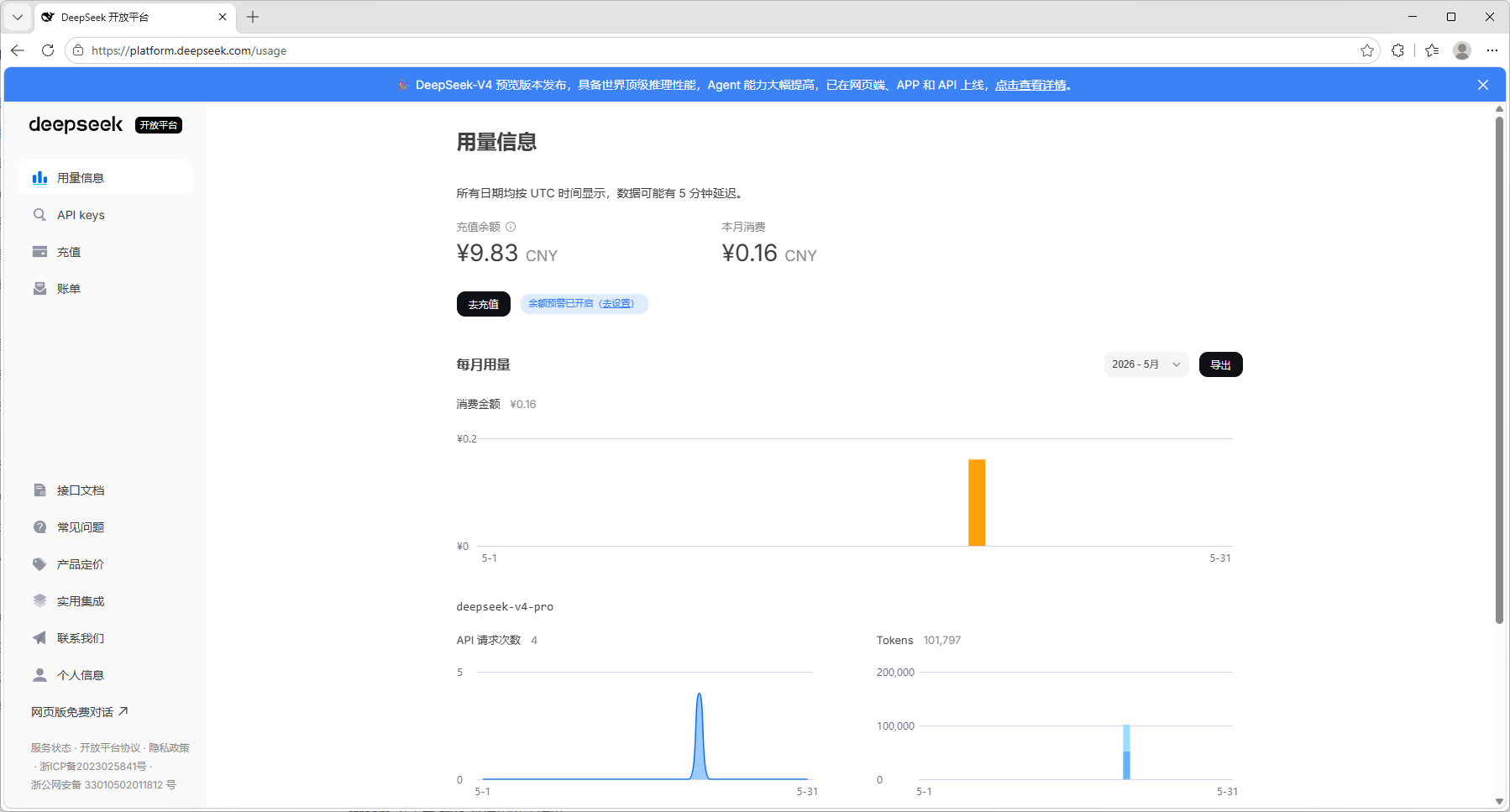
Task: Click the deepseek-v4-pro model label
Action: click(x=505, y=606)
